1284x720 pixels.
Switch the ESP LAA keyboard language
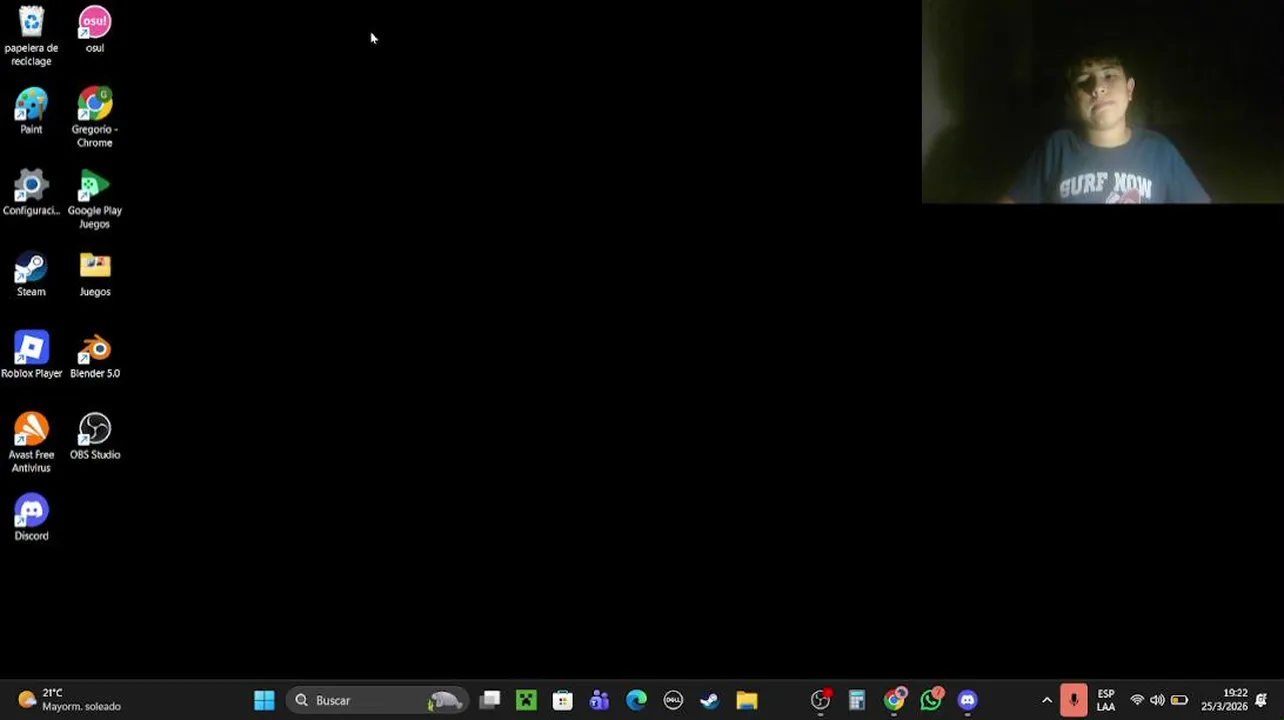pyautogui.click(x=1106, y=700)
